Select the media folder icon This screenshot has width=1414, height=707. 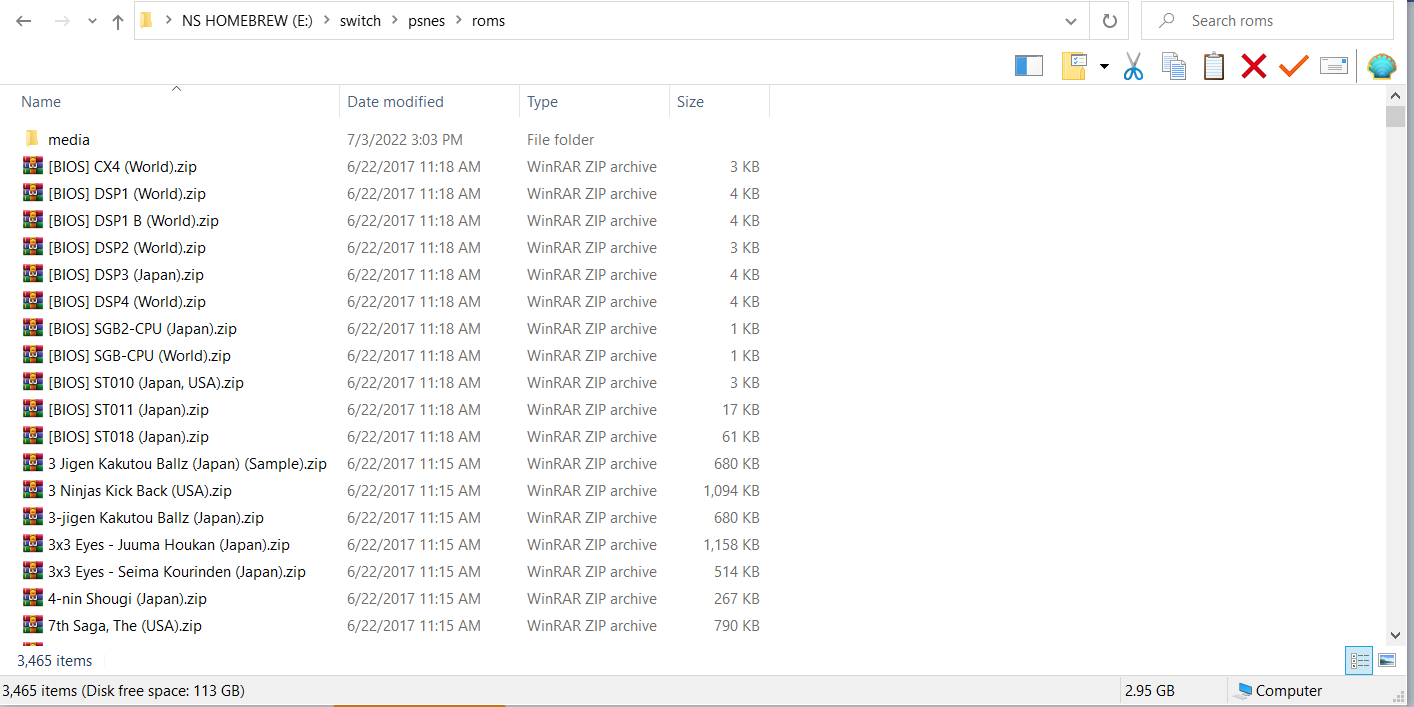pos(32,139)
